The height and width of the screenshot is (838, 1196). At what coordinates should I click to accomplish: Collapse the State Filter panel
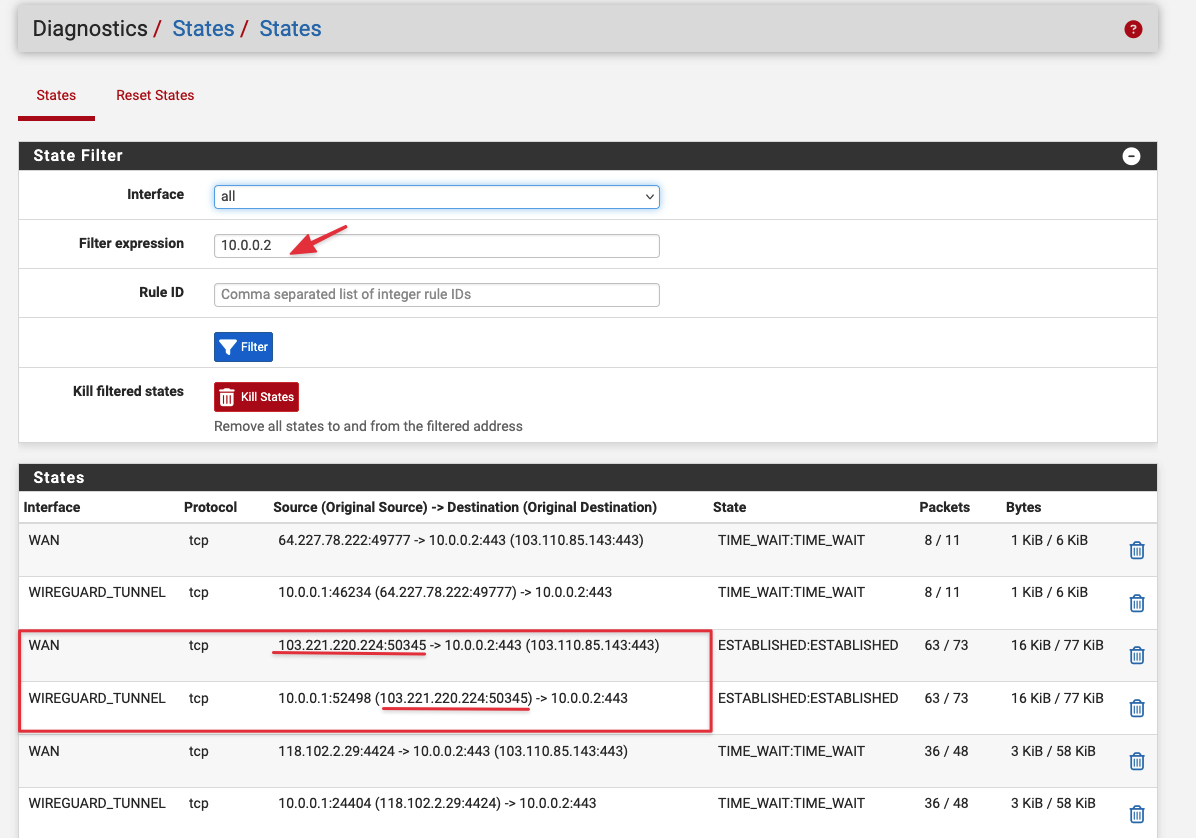tap(1131, 156)
